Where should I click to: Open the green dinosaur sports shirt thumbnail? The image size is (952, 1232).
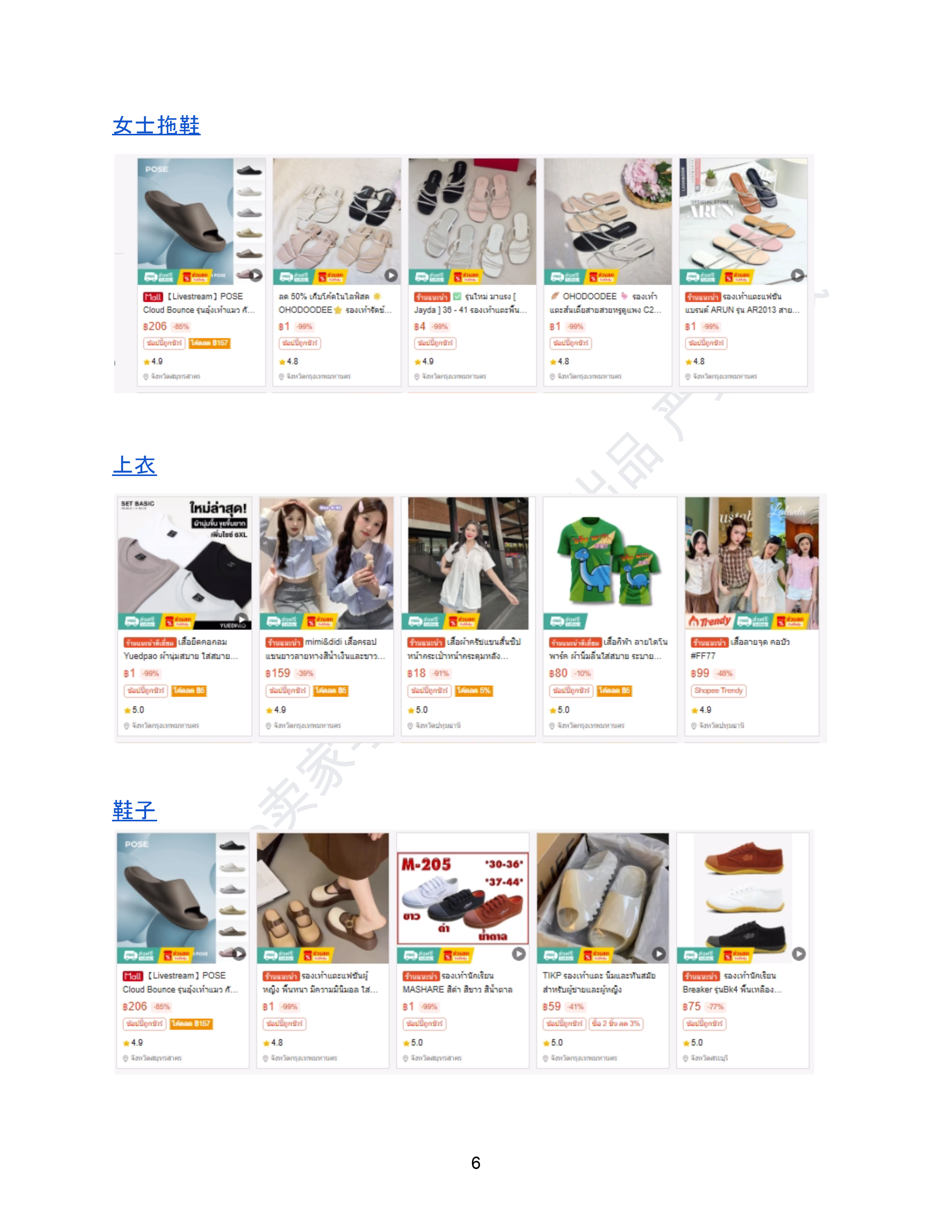pyautogui.click(x=610, y=563)
